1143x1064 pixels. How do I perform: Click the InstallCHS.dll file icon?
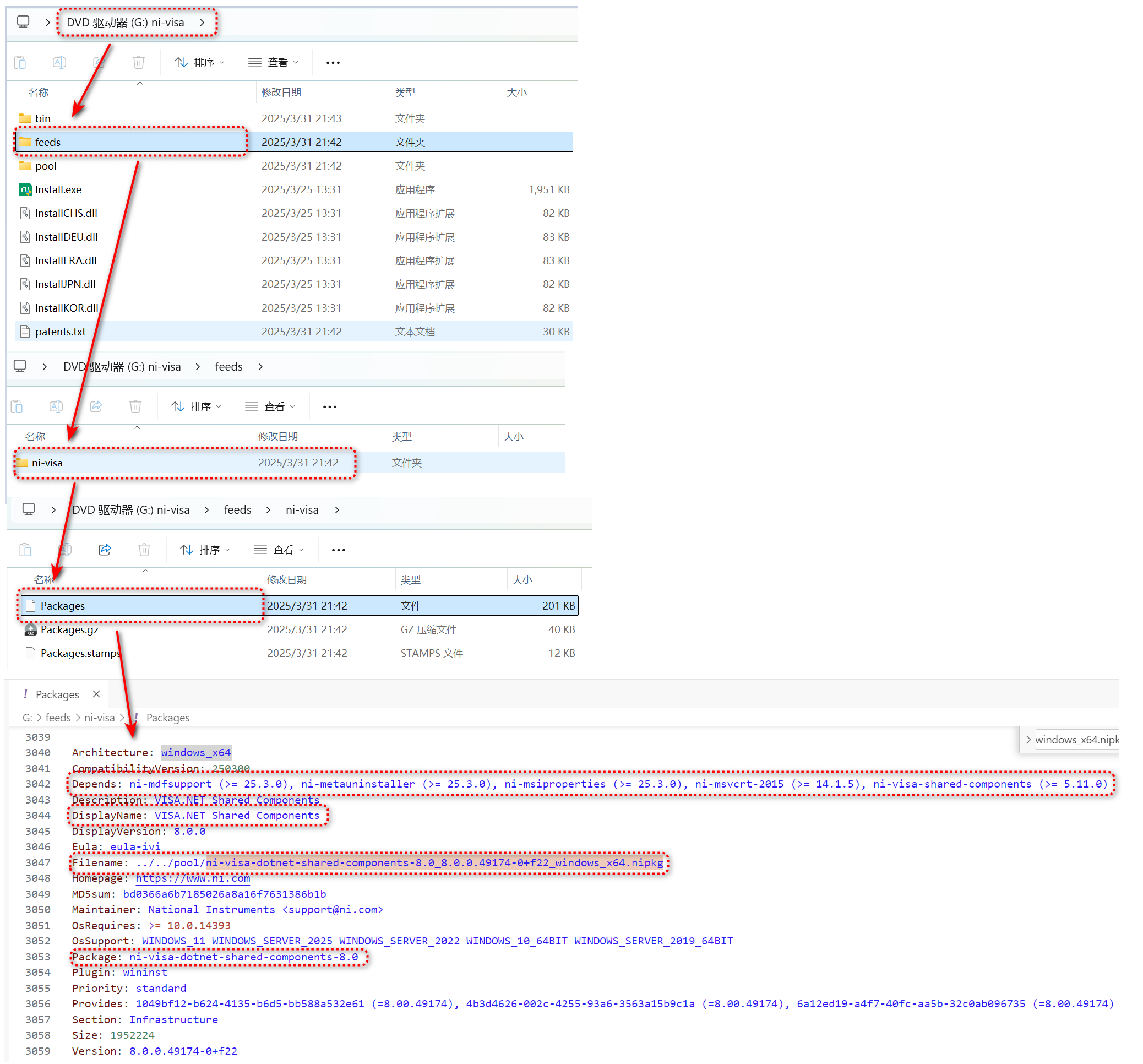coord(25,213)
